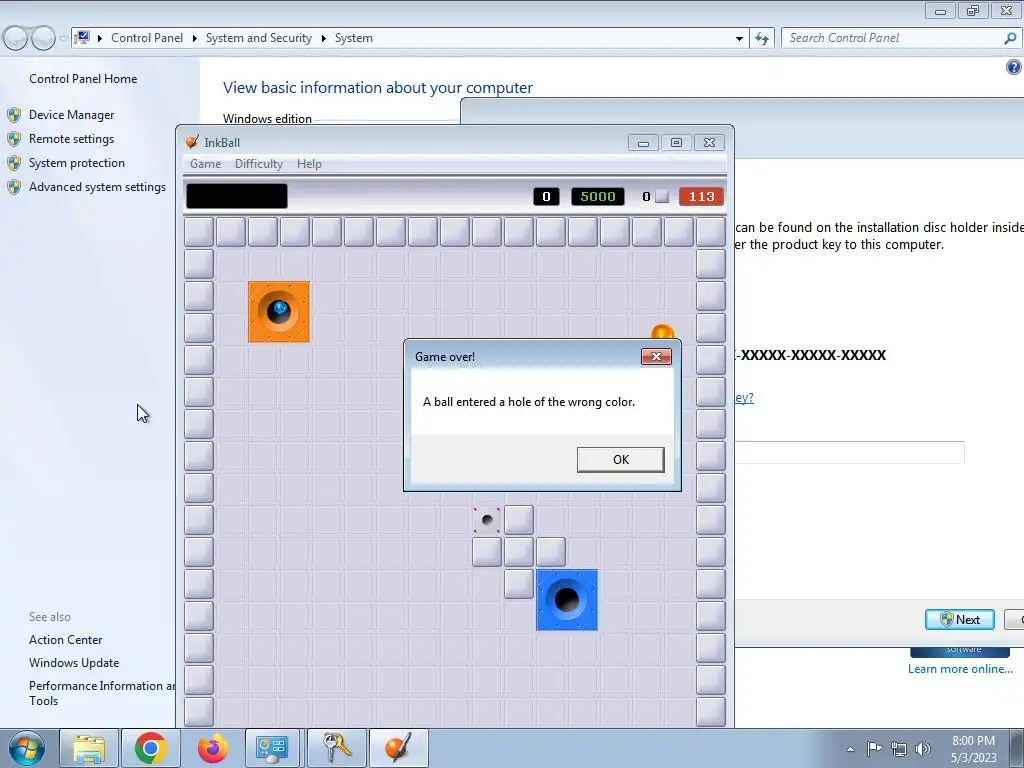The image size is (1024, 768).
Task: Click the recent-pages dropdown beside Forward
Action: (x=63, y=39)
